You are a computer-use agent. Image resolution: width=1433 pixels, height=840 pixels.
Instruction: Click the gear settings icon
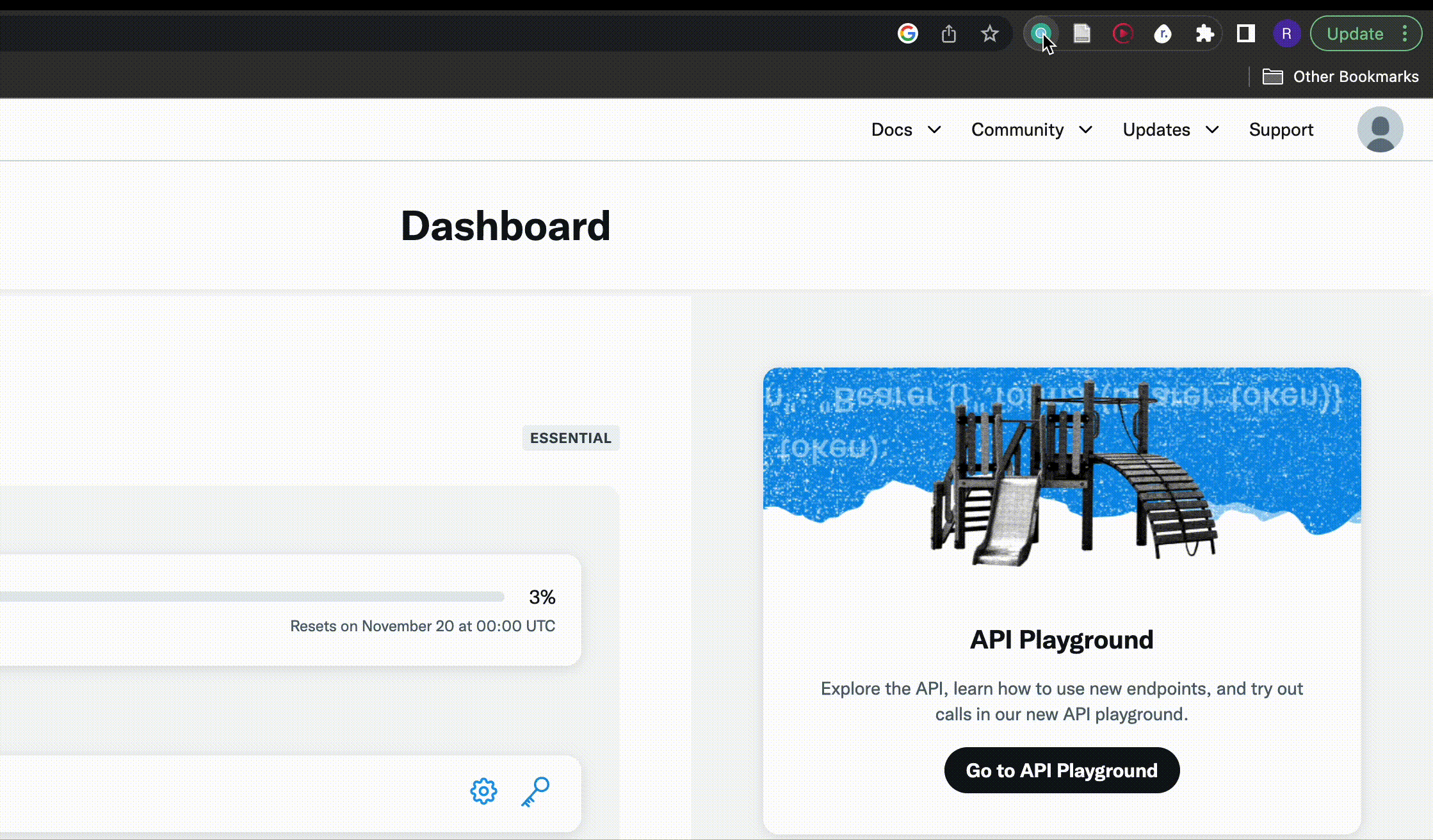483,791
